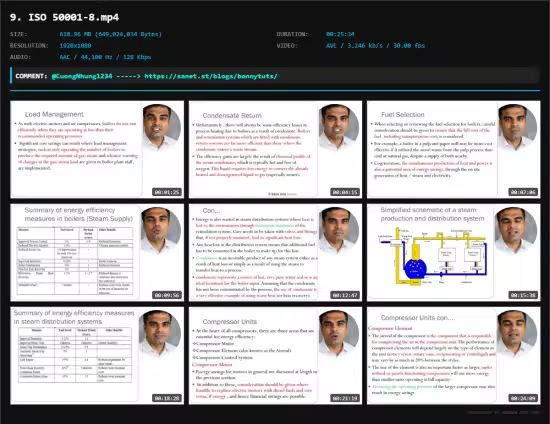The image size is (550, 424).
Task: Click the presenter portrait in Load Management thumbnail
Action: [162, 127]
